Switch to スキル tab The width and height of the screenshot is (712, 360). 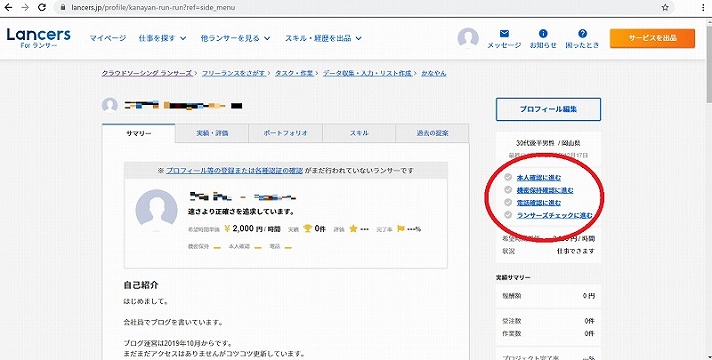pyautogui.click(x=359, y=133)
